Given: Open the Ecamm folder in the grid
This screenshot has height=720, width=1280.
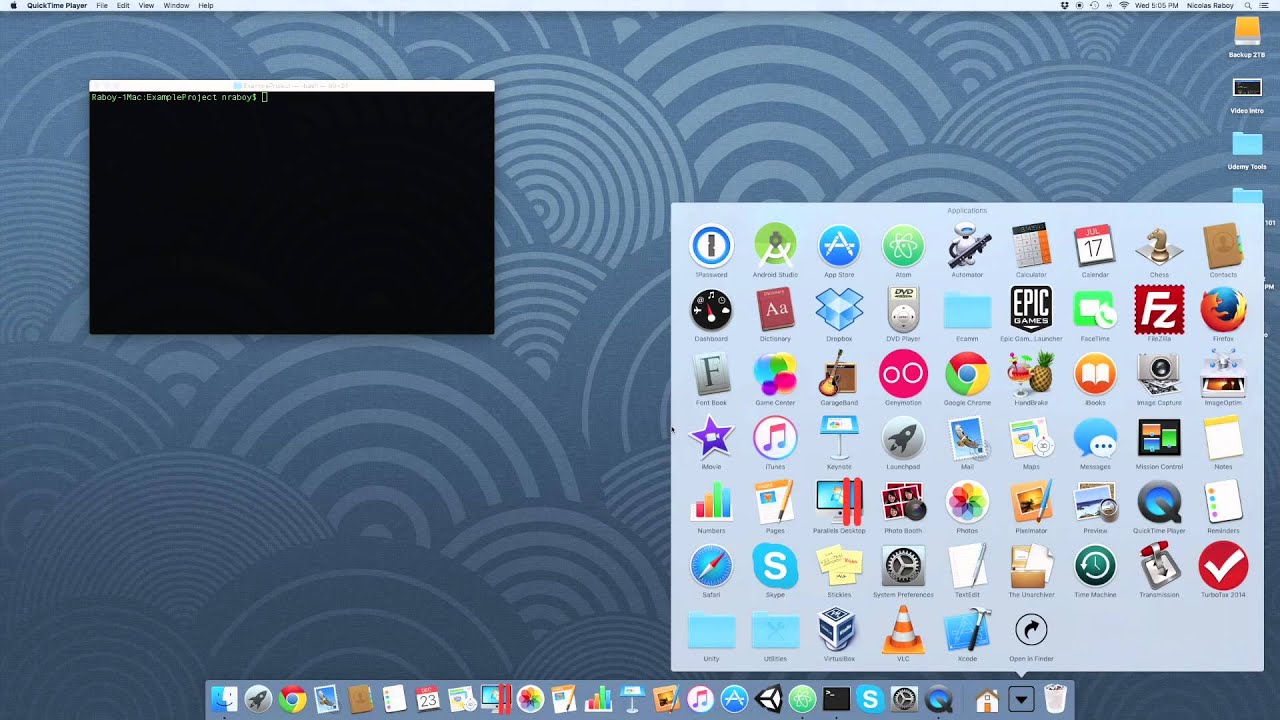Looking at the screenshot, I should pos(967,312).
